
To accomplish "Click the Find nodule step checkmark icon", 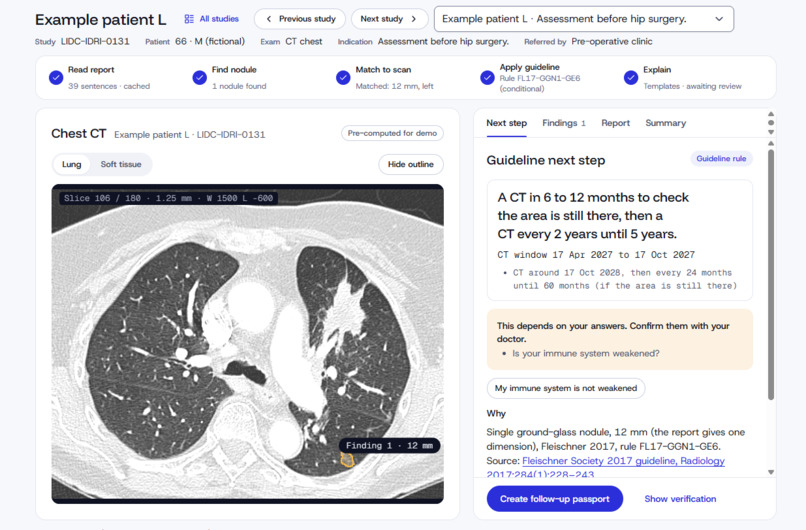I will [x=199, y=78].
